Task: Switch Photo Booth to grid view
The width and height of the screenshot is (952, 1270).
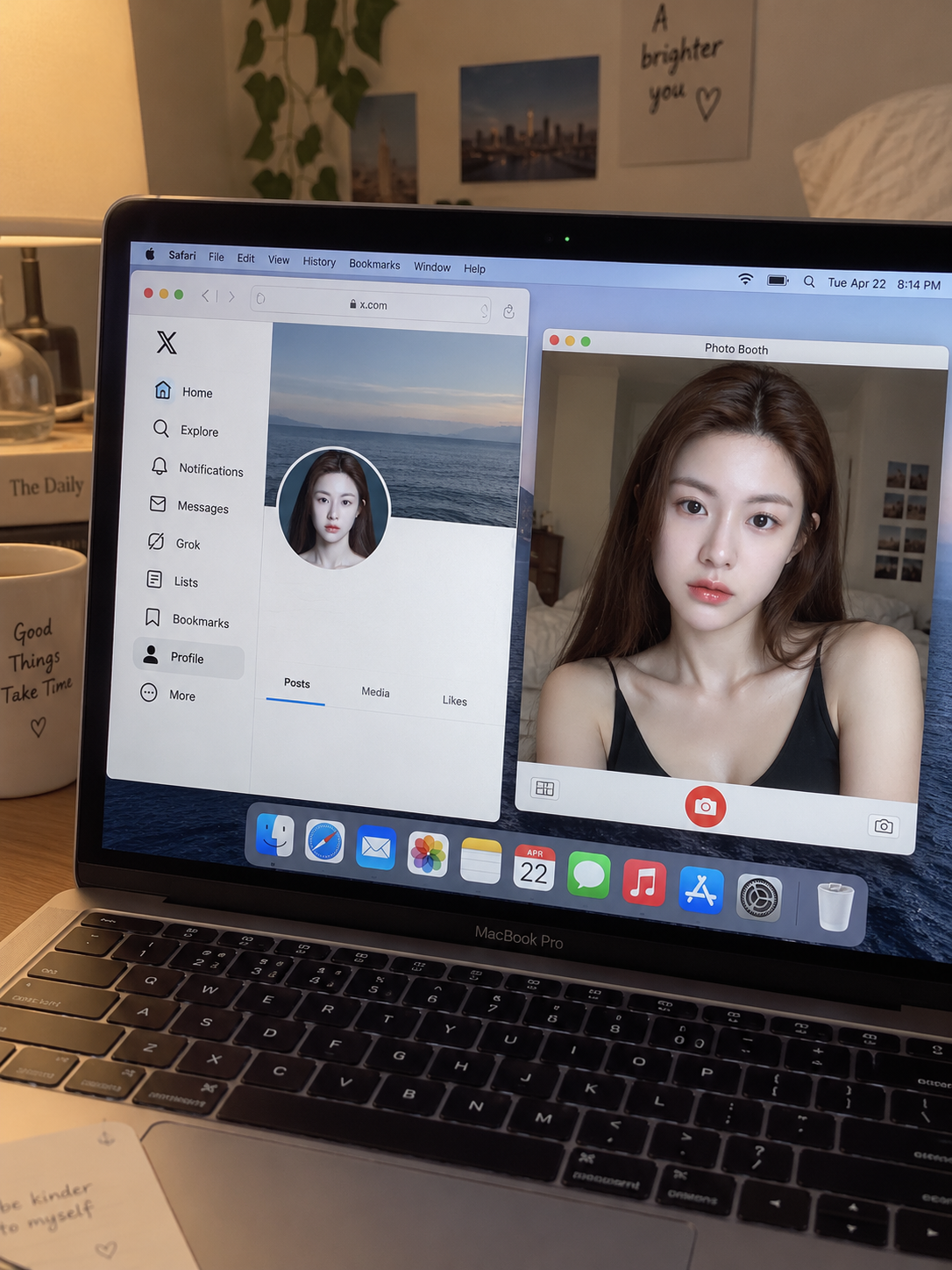Action: pos(544,788)
